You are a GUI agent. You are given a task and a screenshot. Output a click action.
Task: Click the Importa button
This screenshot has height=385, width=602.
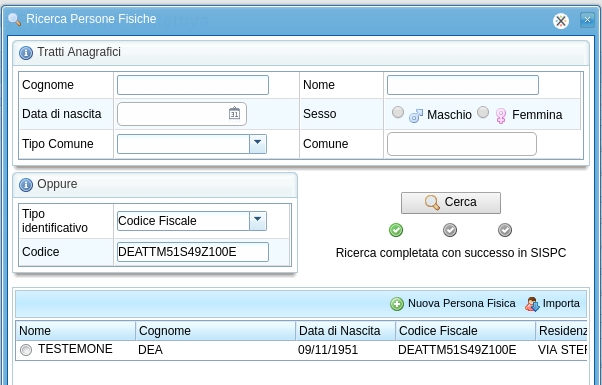[552, 304]
